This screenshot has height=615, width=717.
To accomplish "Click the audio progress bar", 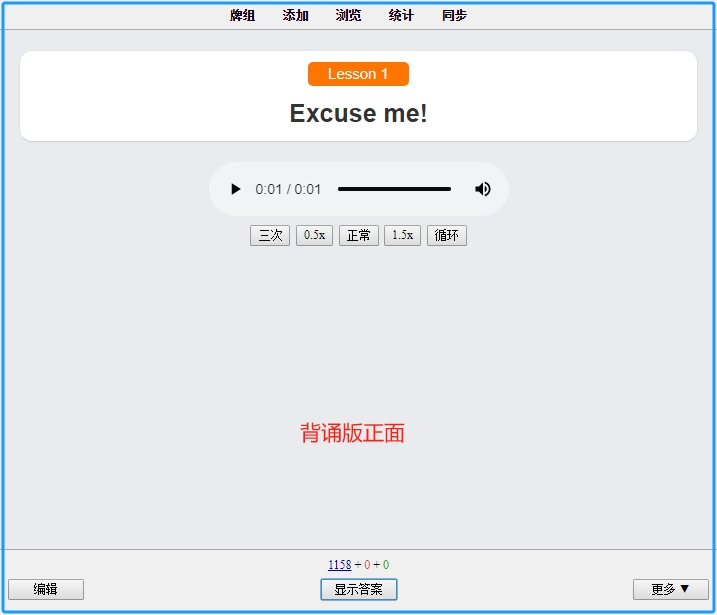I will (394, 189).
